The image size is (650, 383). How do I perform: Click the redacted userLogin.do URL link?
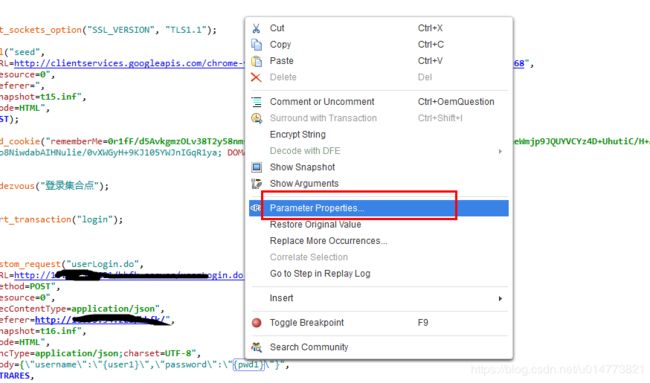click(129, 275)
